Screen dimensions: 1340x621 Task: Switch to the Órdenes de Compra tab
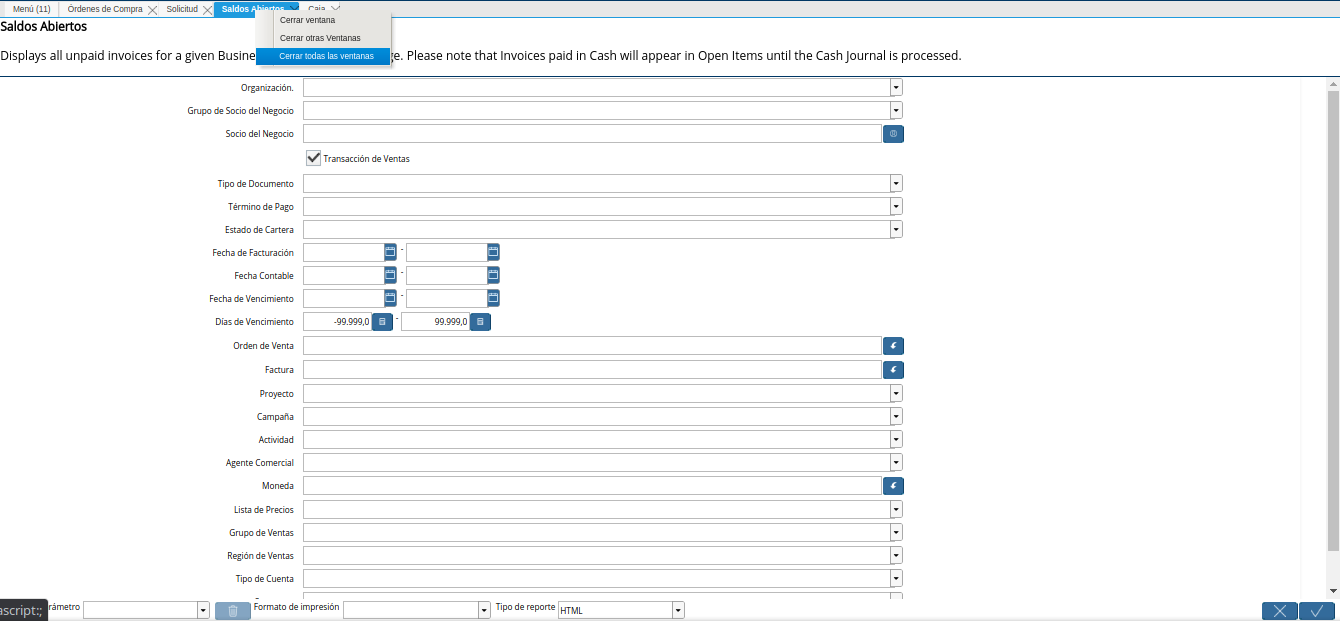coord(104,9)
